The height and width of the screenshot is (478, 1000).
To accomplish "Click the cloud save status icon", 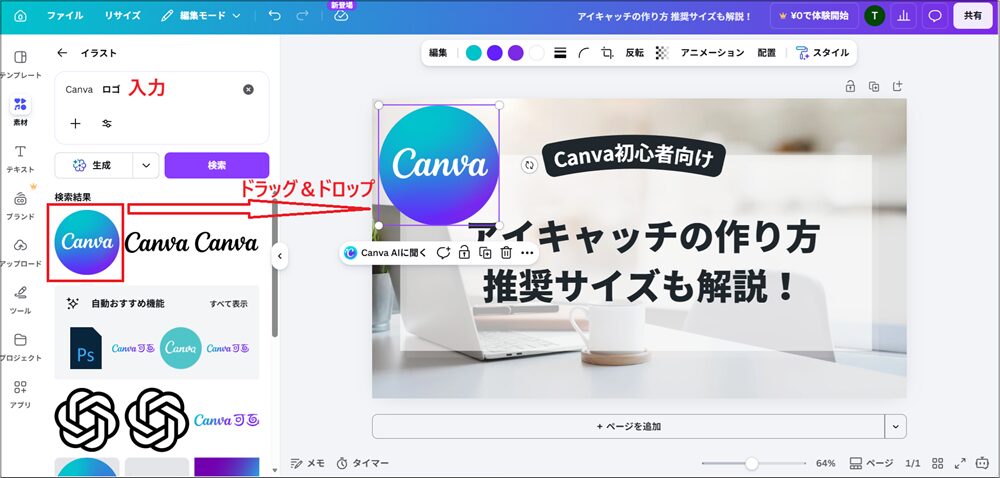I will (x=341, y=17).
